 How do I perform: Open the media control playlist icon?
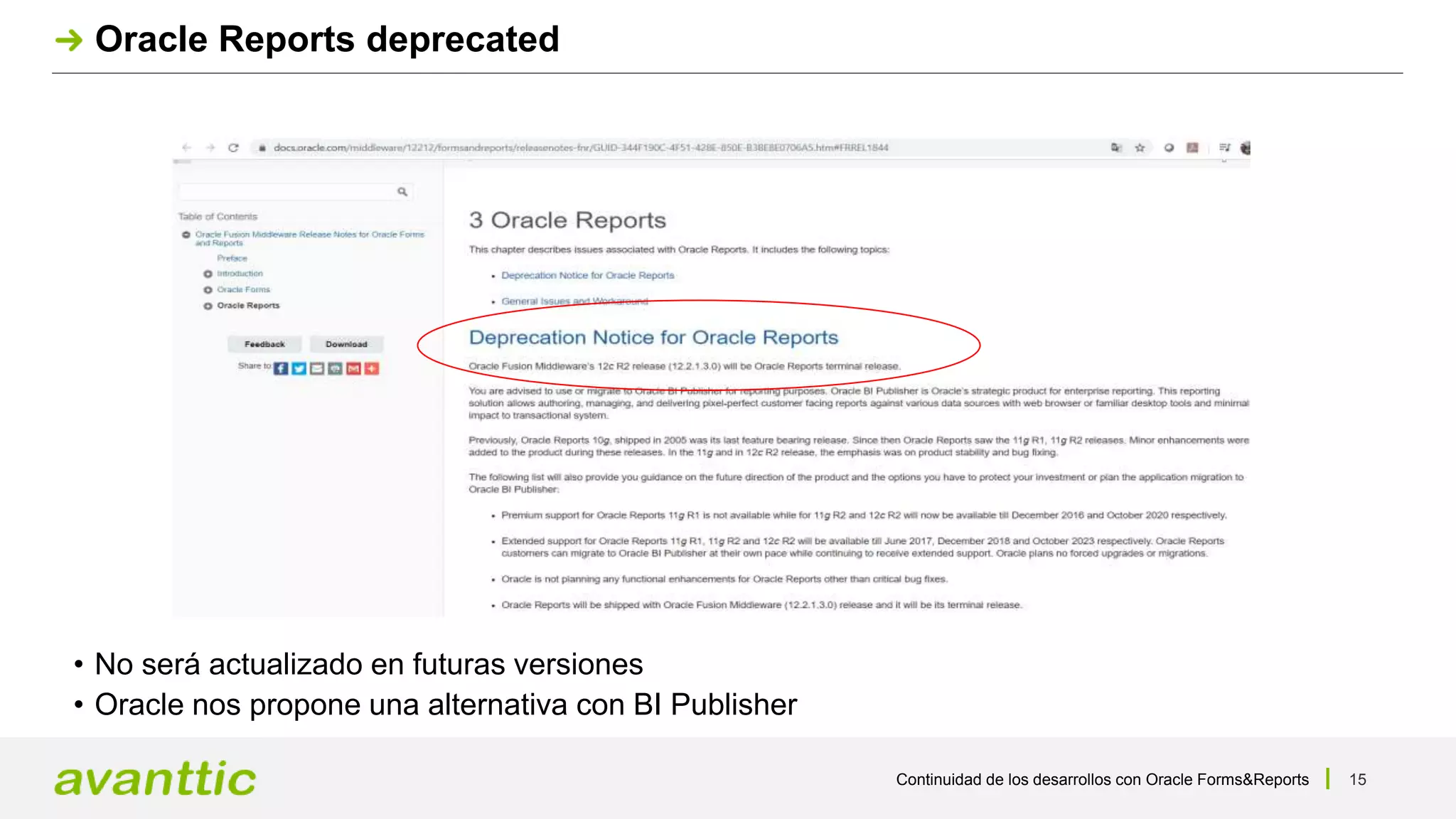point(1224,148)
